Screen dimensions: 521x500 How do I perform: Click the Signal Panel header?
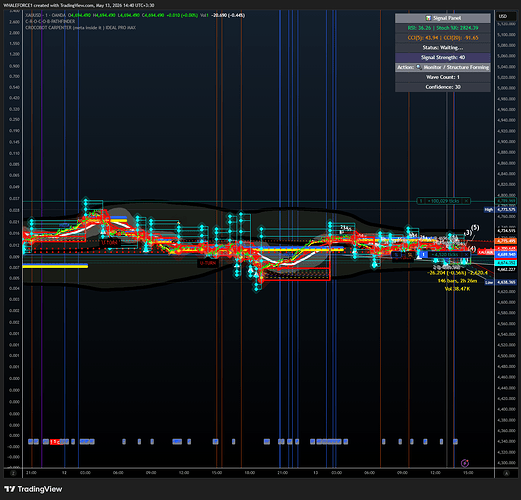click(443, 18)
